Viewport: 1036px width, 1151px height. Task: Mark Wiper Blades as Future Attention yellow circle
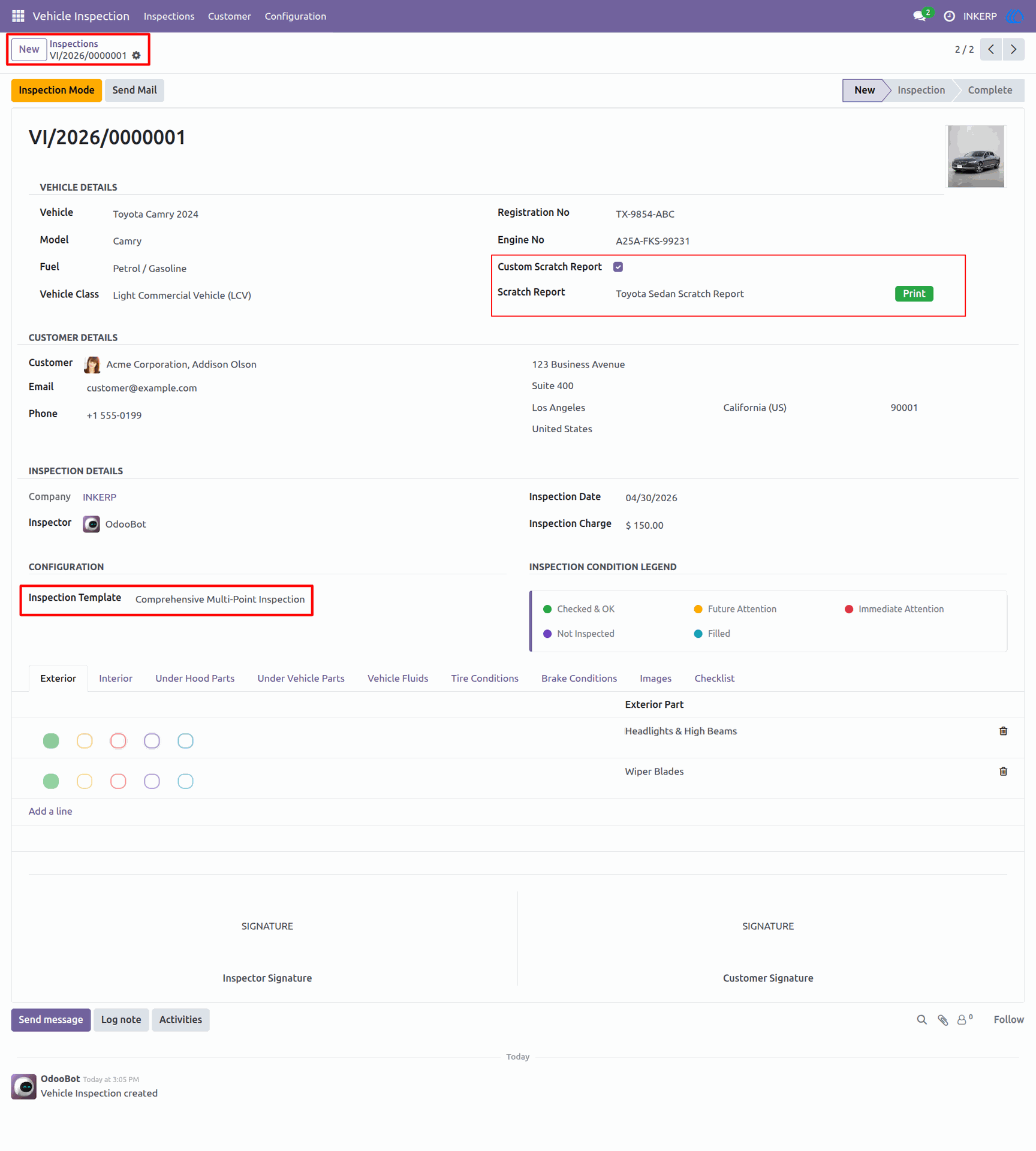pyautogui.click(x=85, y=781)
